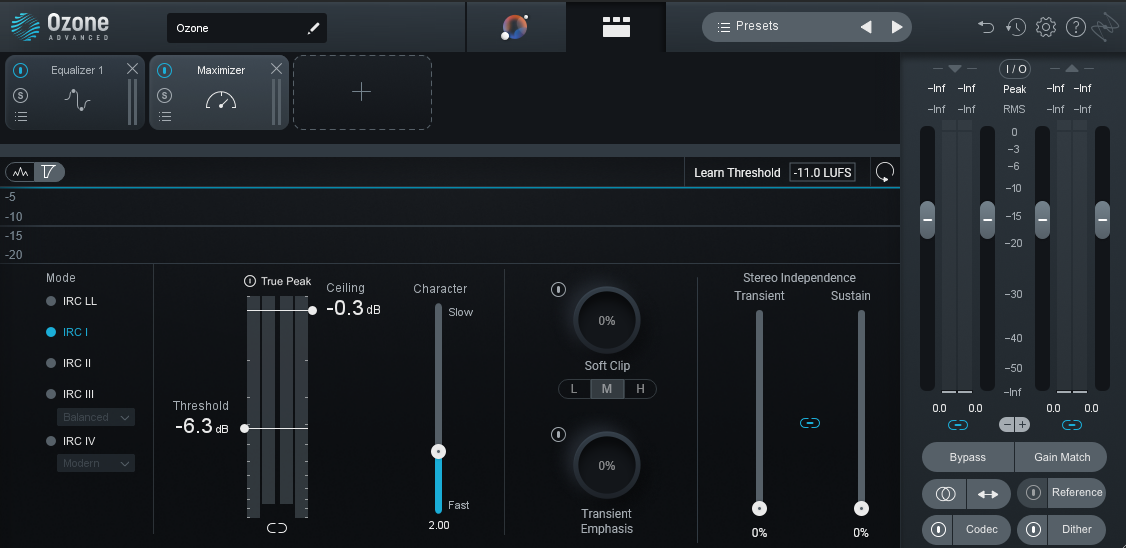Toggle output gain link icon
The image size is (1126, 548).
[1071, 425]
